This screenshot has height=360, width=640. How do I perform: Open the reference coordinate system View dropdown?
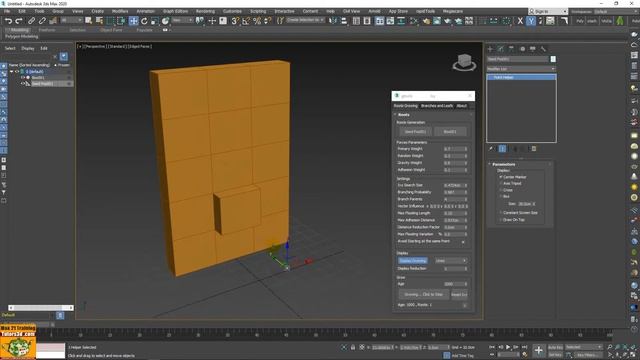[182, 20]
